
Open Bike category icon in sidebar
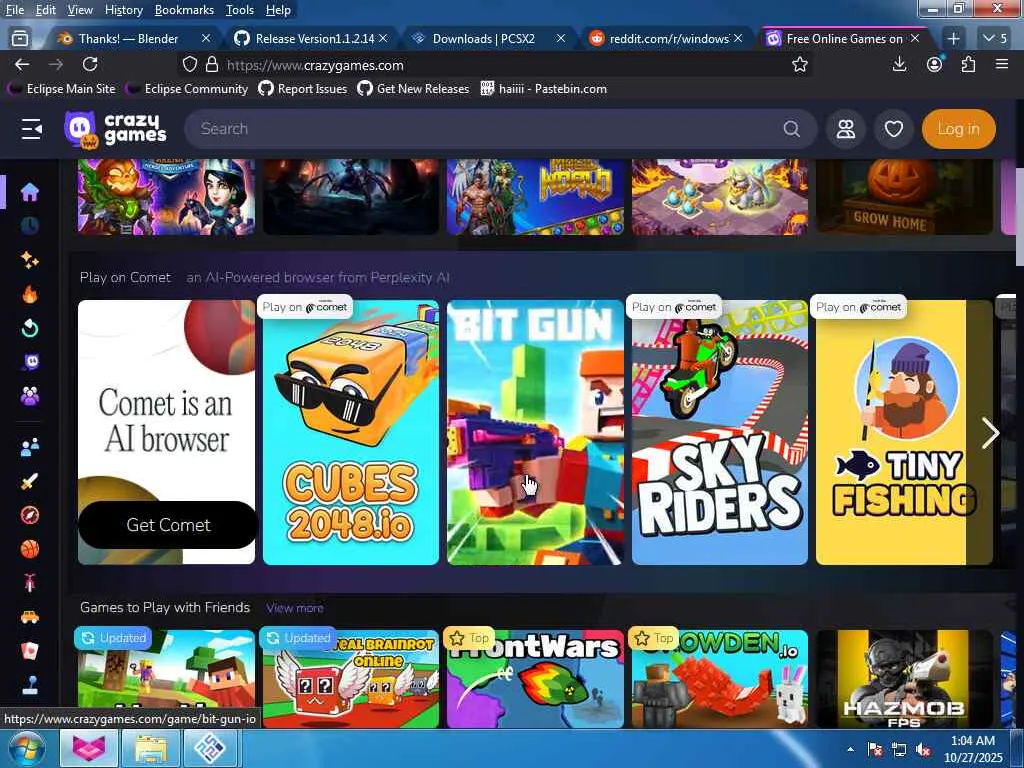coord(30,583)
